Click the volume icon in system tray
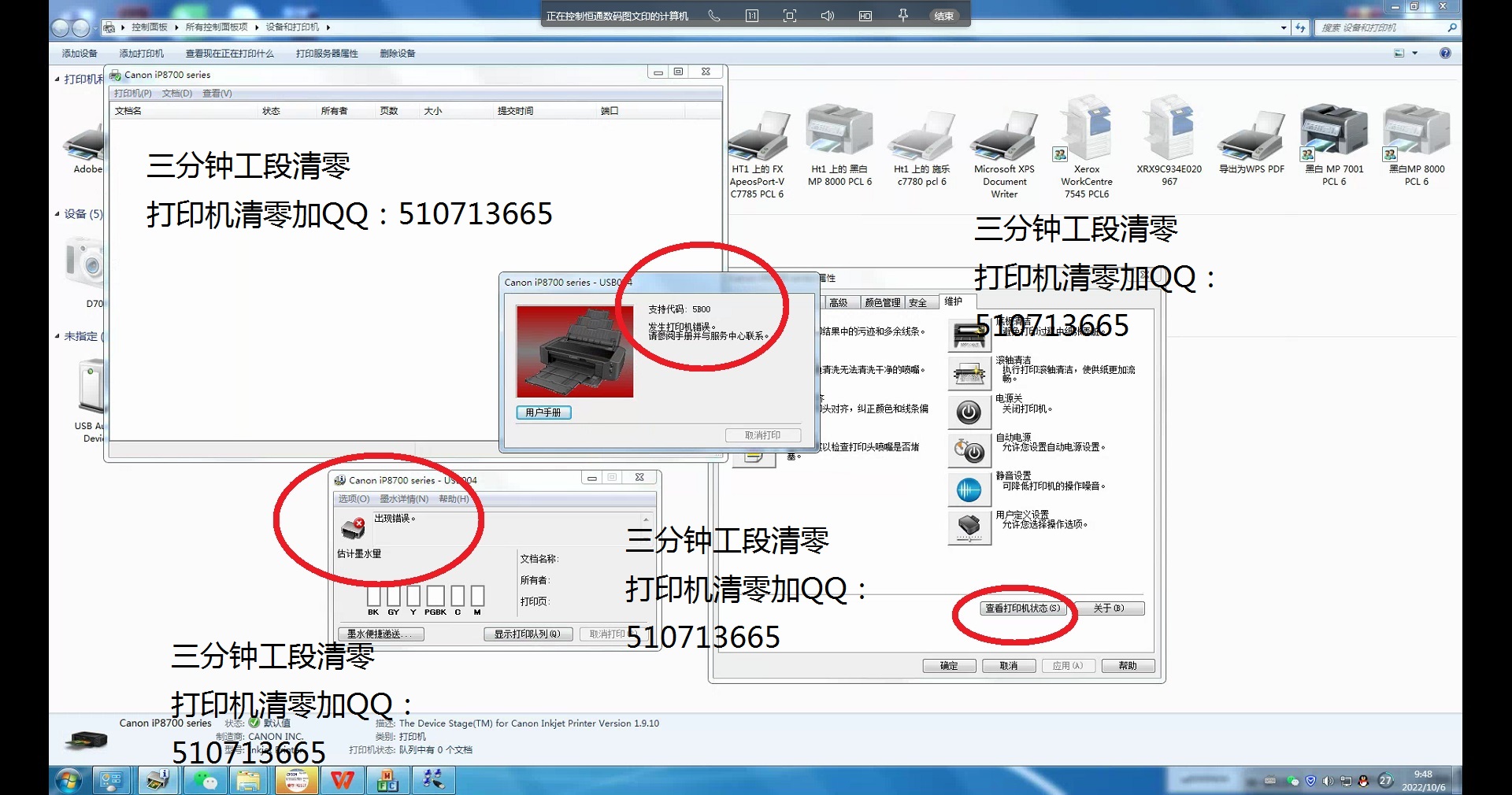Screen dimensions: 1512x795 [1329, 781]
